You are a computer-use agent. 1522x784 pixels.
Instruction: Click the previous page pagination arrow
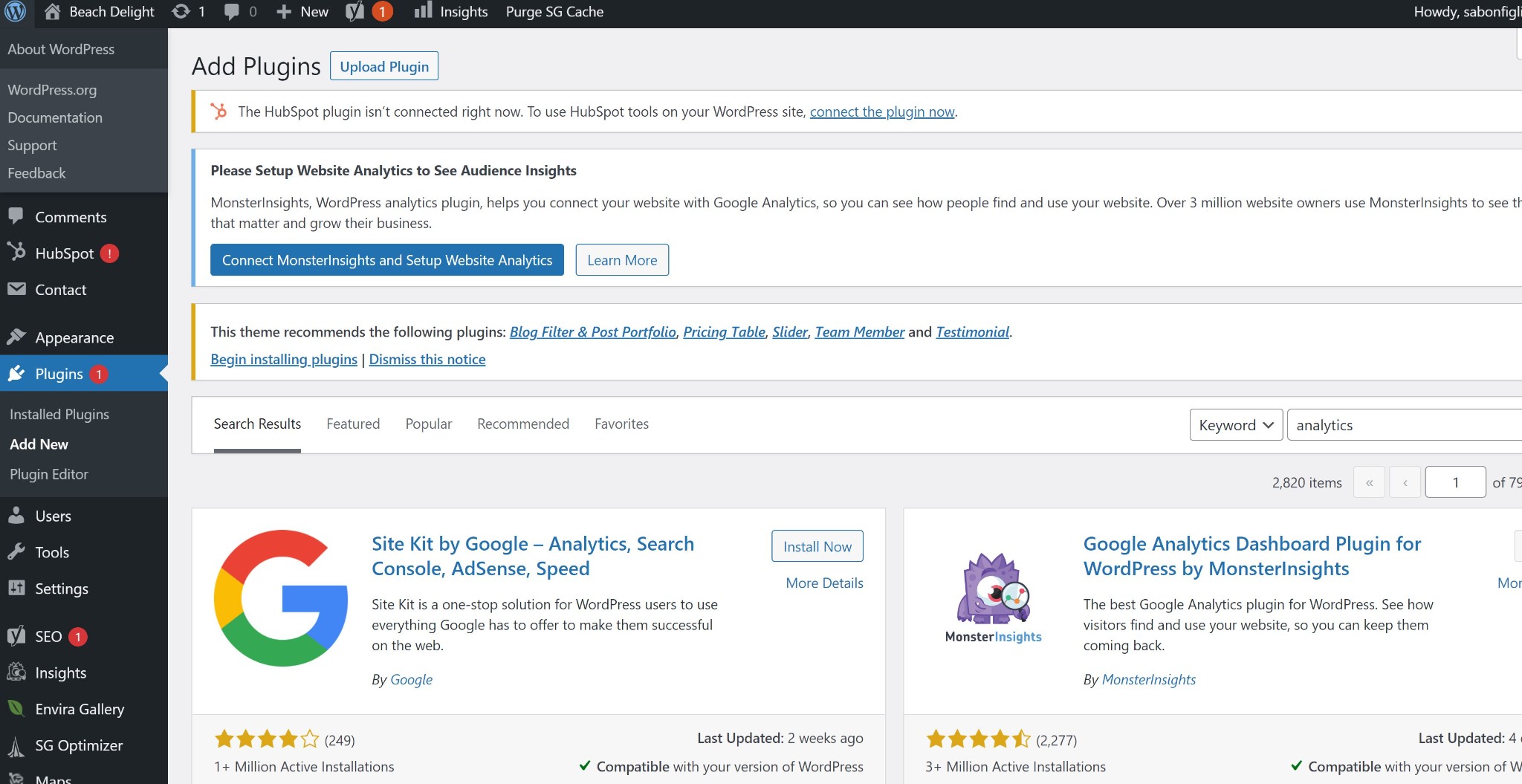tap(1405, 482)
